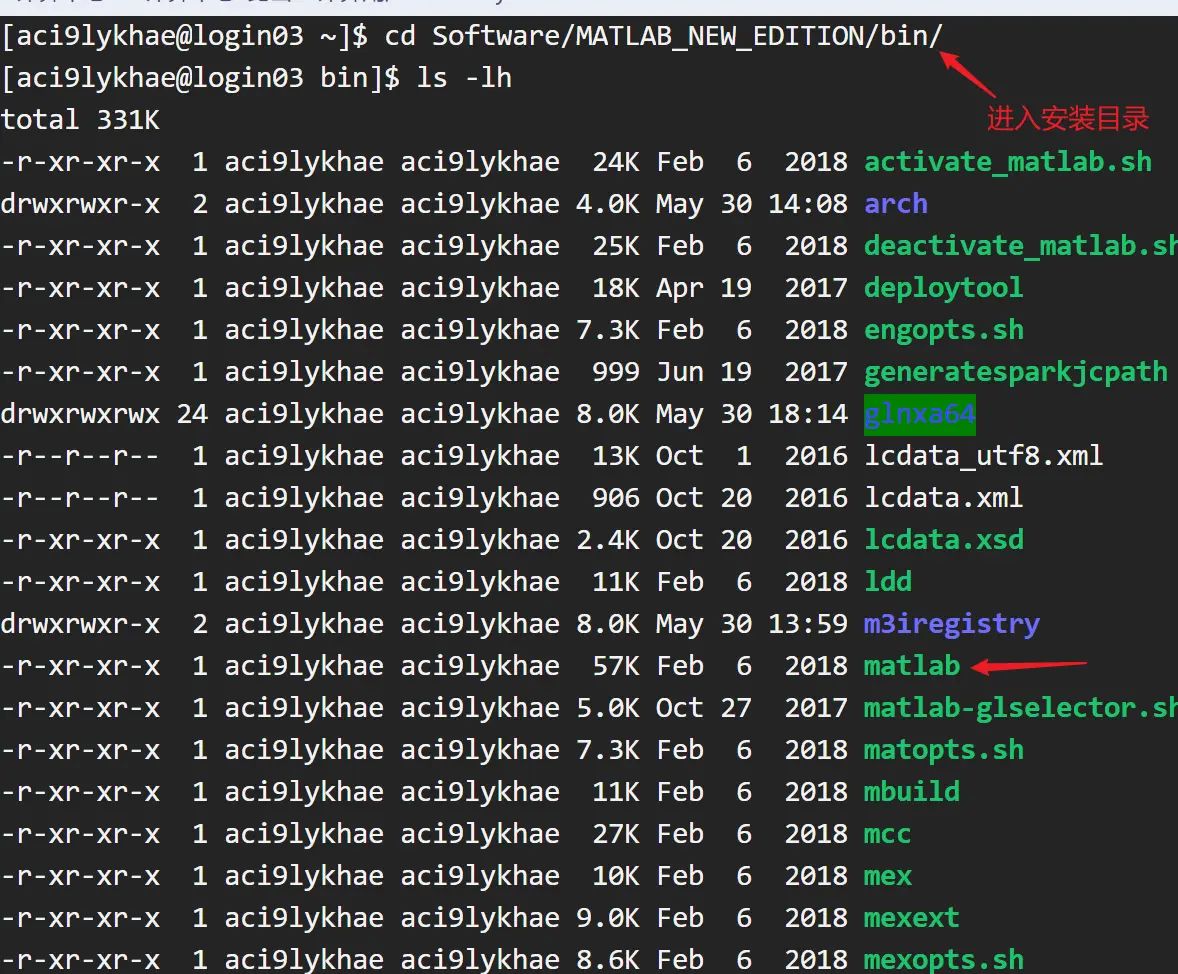Select the Apr 19 date of deploytool
This screenshot has width=1178, height=974.
coord(704,288)
